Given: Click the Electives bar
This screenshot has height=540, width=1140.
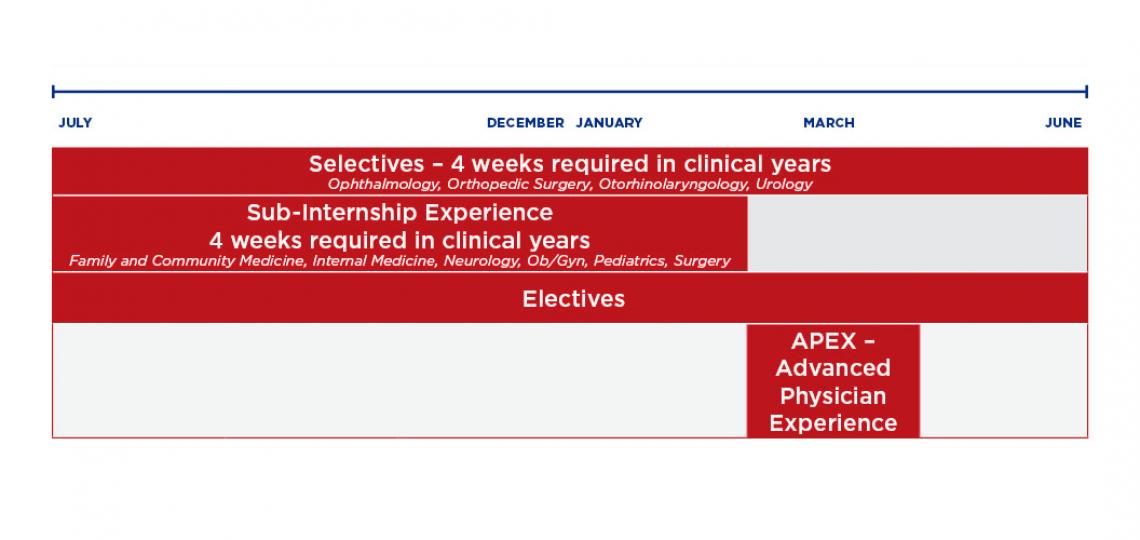Looking at the screenshot, I should [x=573, y=299].
